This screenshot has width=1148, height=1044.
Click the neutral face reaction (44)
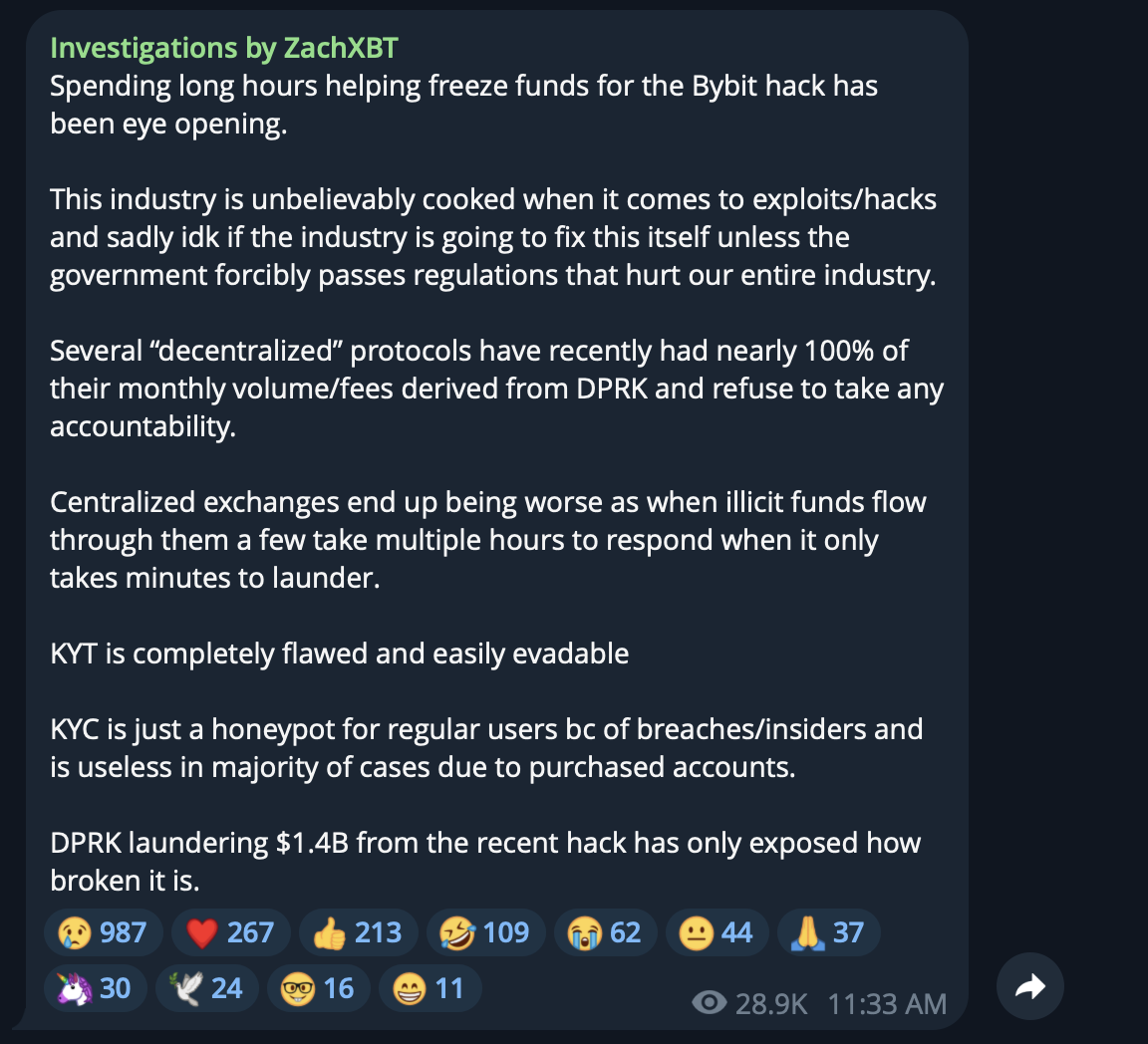pos(717,932)
